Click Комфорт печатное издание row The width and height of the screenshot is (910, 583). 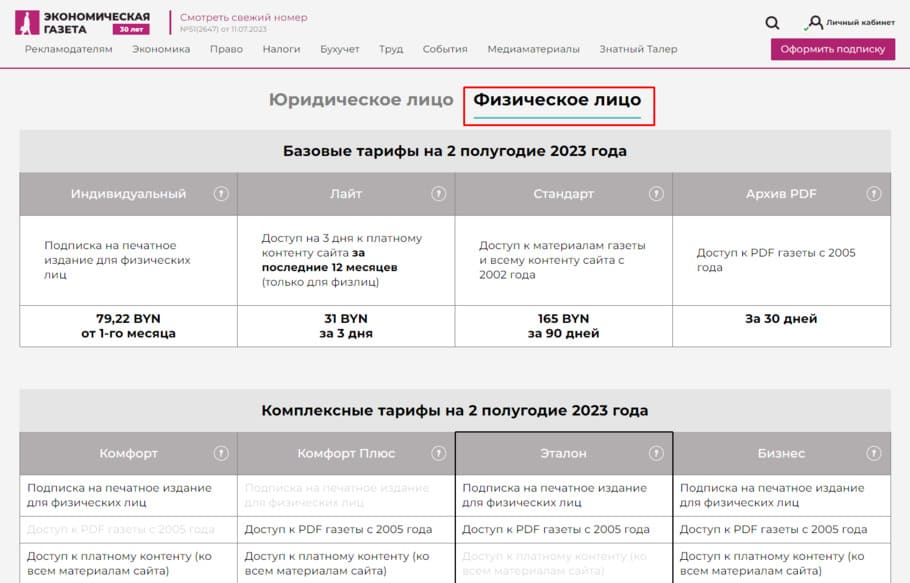pos(128,495)
